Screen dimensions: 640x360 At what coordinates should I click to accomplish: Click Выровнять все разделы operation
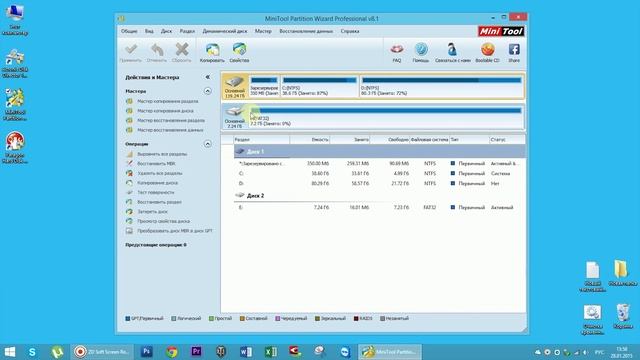(162, 154)
